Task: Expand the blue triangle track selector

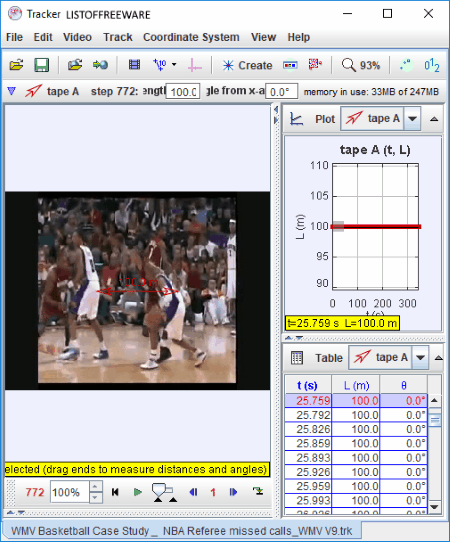Action: [12, 91]
